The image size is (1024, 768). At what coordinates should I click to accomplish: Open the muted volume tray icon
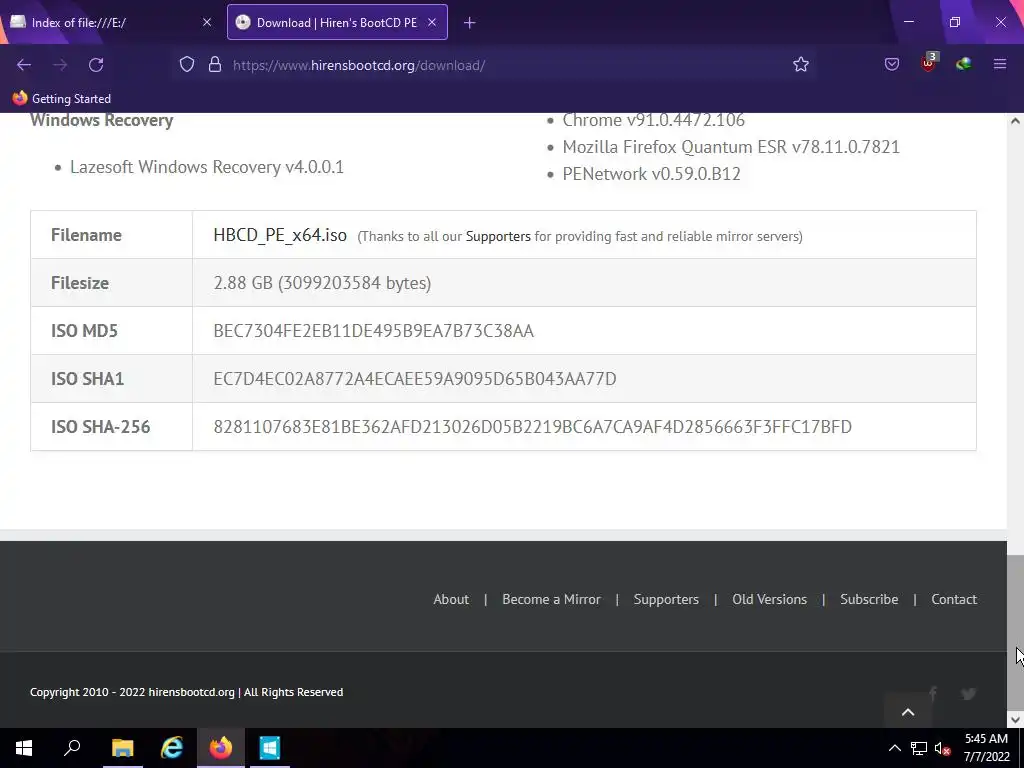click(x=942, y=748)
